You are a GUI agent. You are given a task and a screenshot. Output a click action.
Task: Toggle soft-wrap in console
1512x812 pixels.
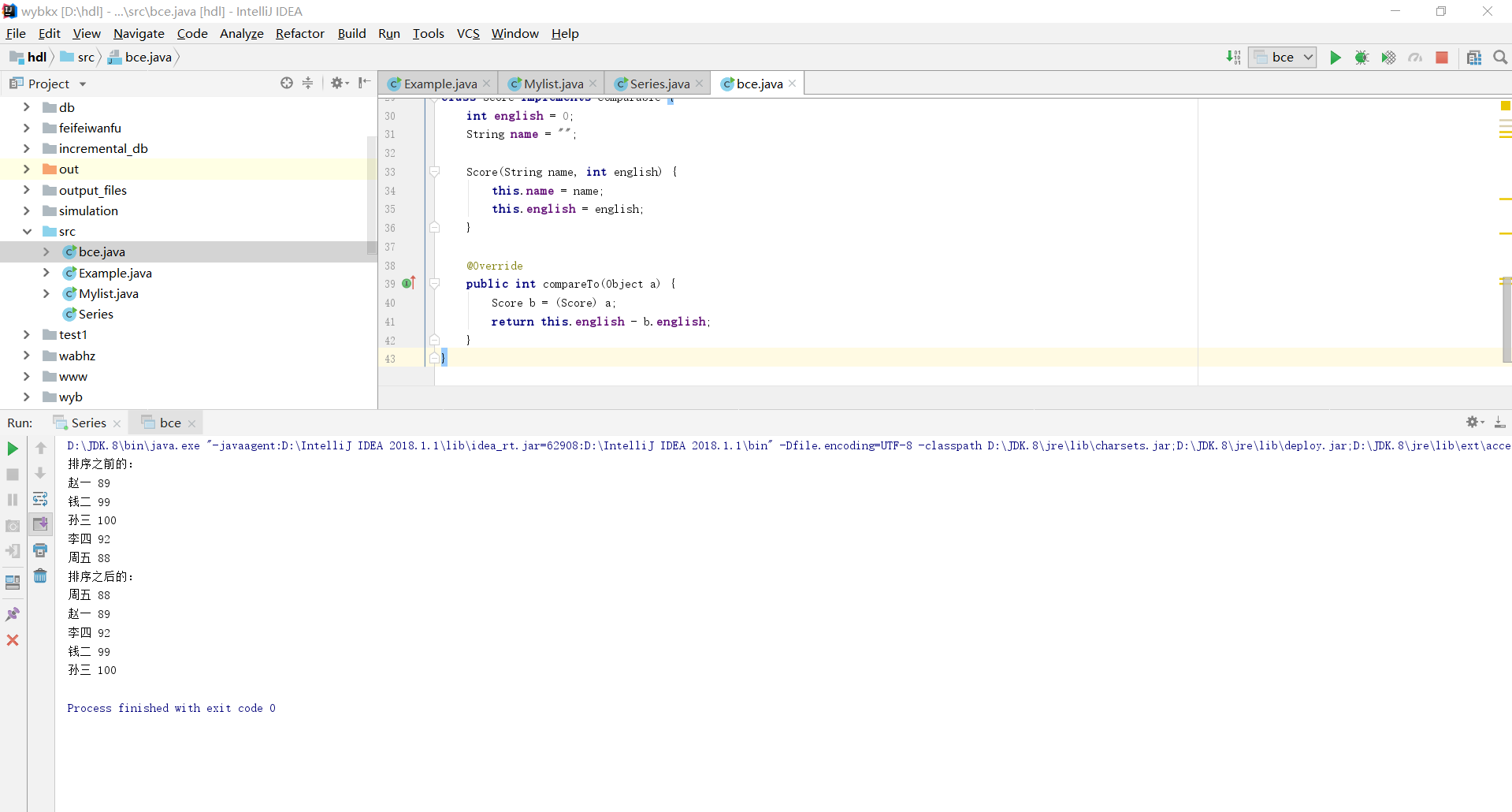click(x=40, y=499)
